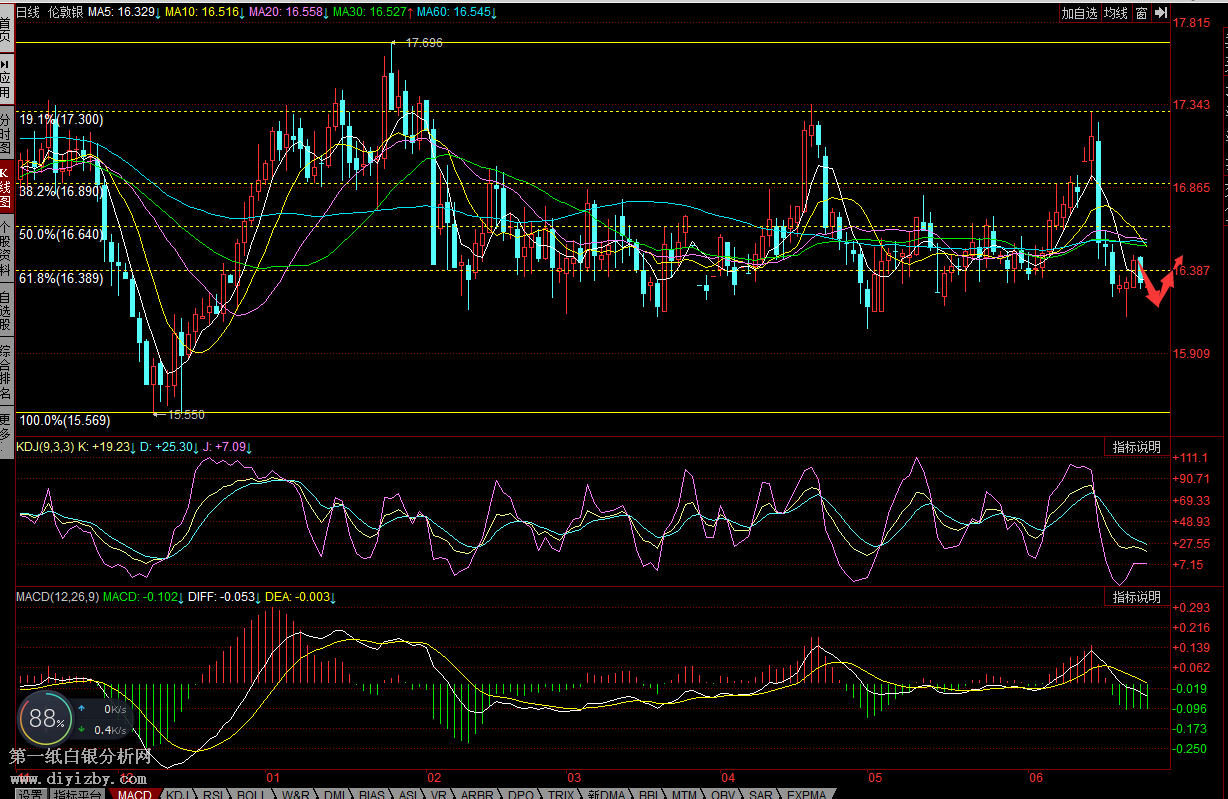Open 综合排名 ranking sidebar item
Image resolution: width=1228 pixels, height=799 pixels.
pyautogui.click(x=6, y=369)
